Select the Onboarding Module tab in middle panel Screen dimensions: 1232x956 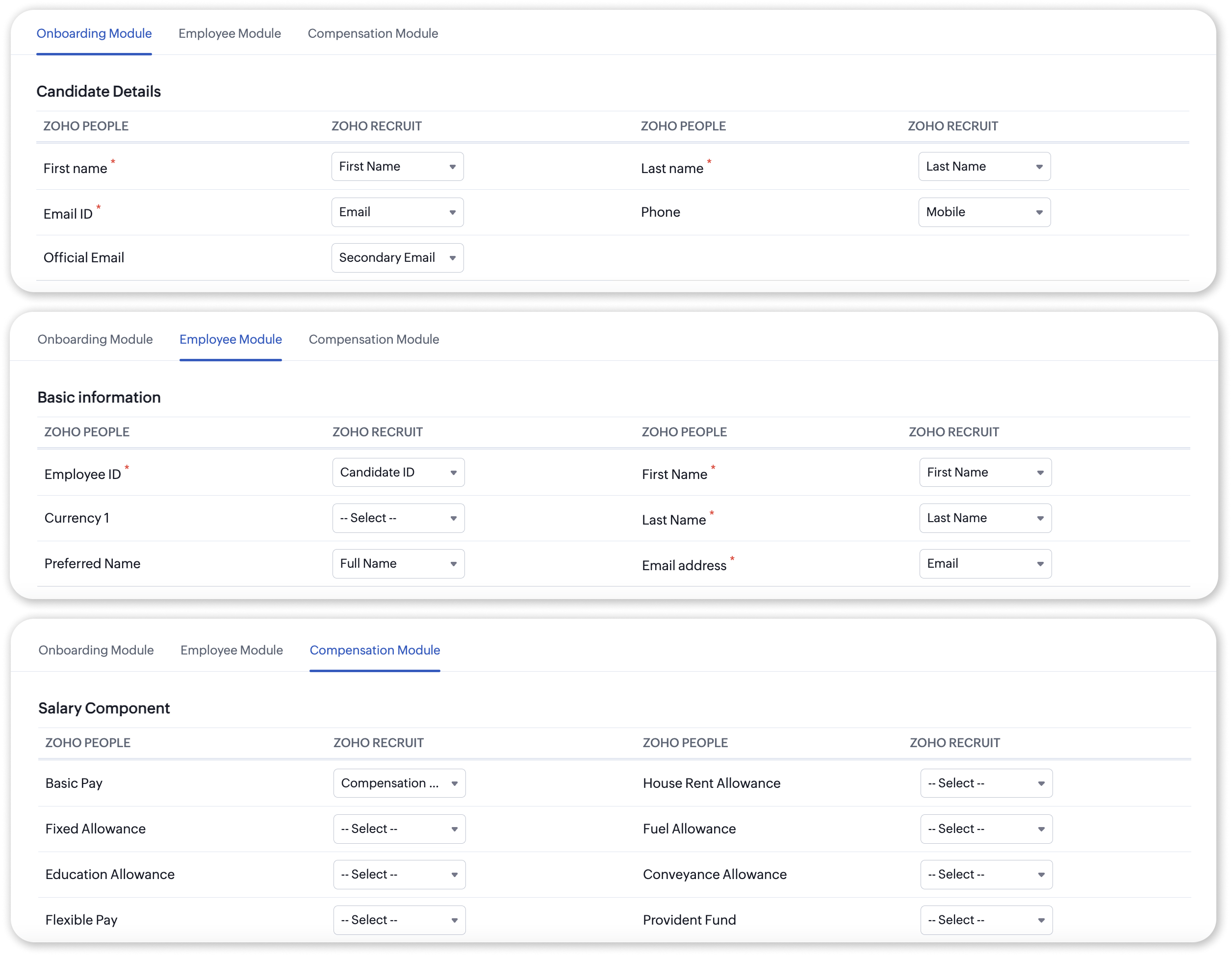click(95, 339)
